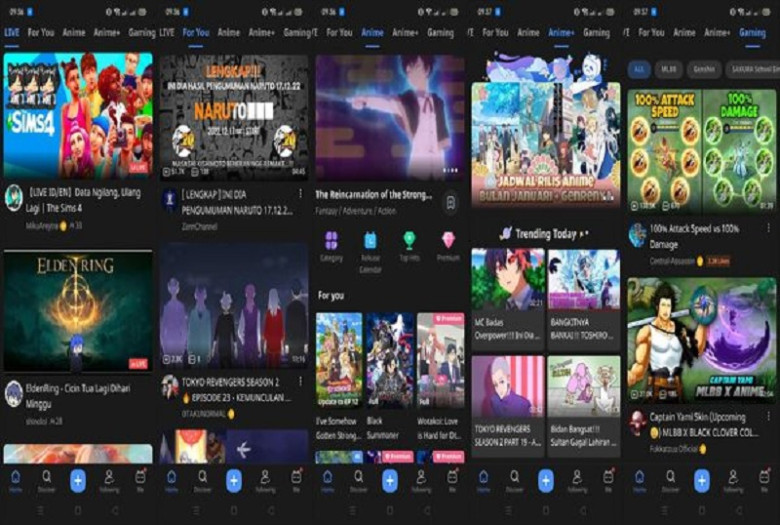The height and width of the screenshot is (525, 780).
Task: Tap the plus upload button on For You screen
Action: tap(234, 481)
